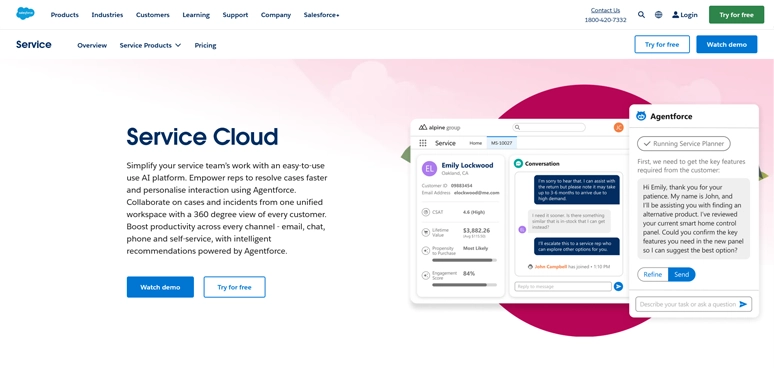This screenshot has height=377, width=774.
Task: Select the MS-10027 tab in mockup
Action: tap(502, 143)
